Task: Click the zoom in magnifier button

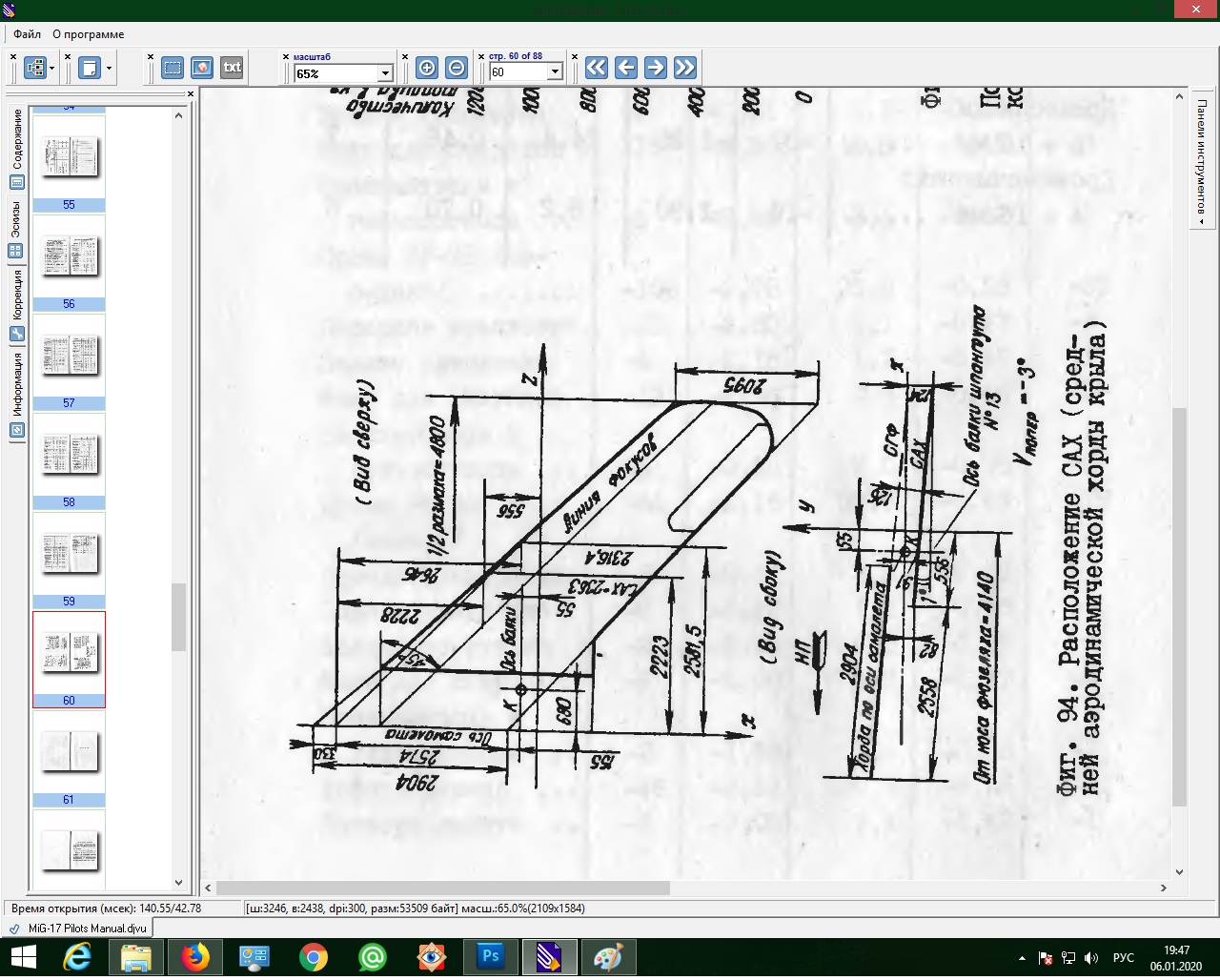Action: 427,68
